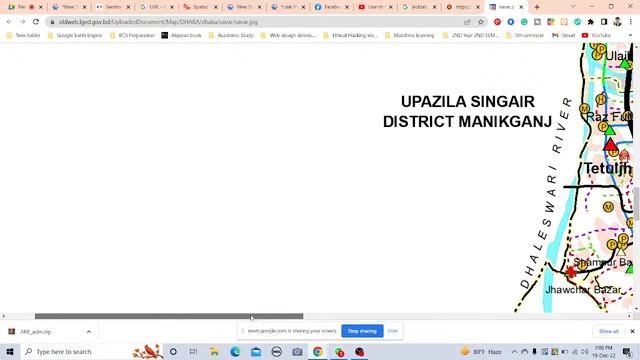Reload the savar.jpg page
640x360 pixels.
(36, 22)
